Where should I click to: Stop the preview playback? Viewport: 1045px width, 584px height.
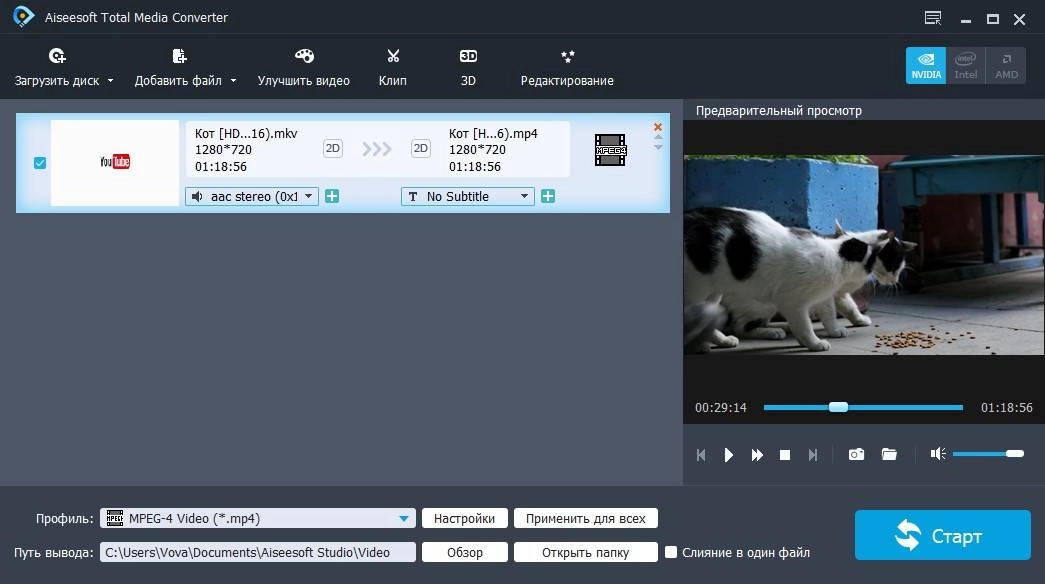785,455
